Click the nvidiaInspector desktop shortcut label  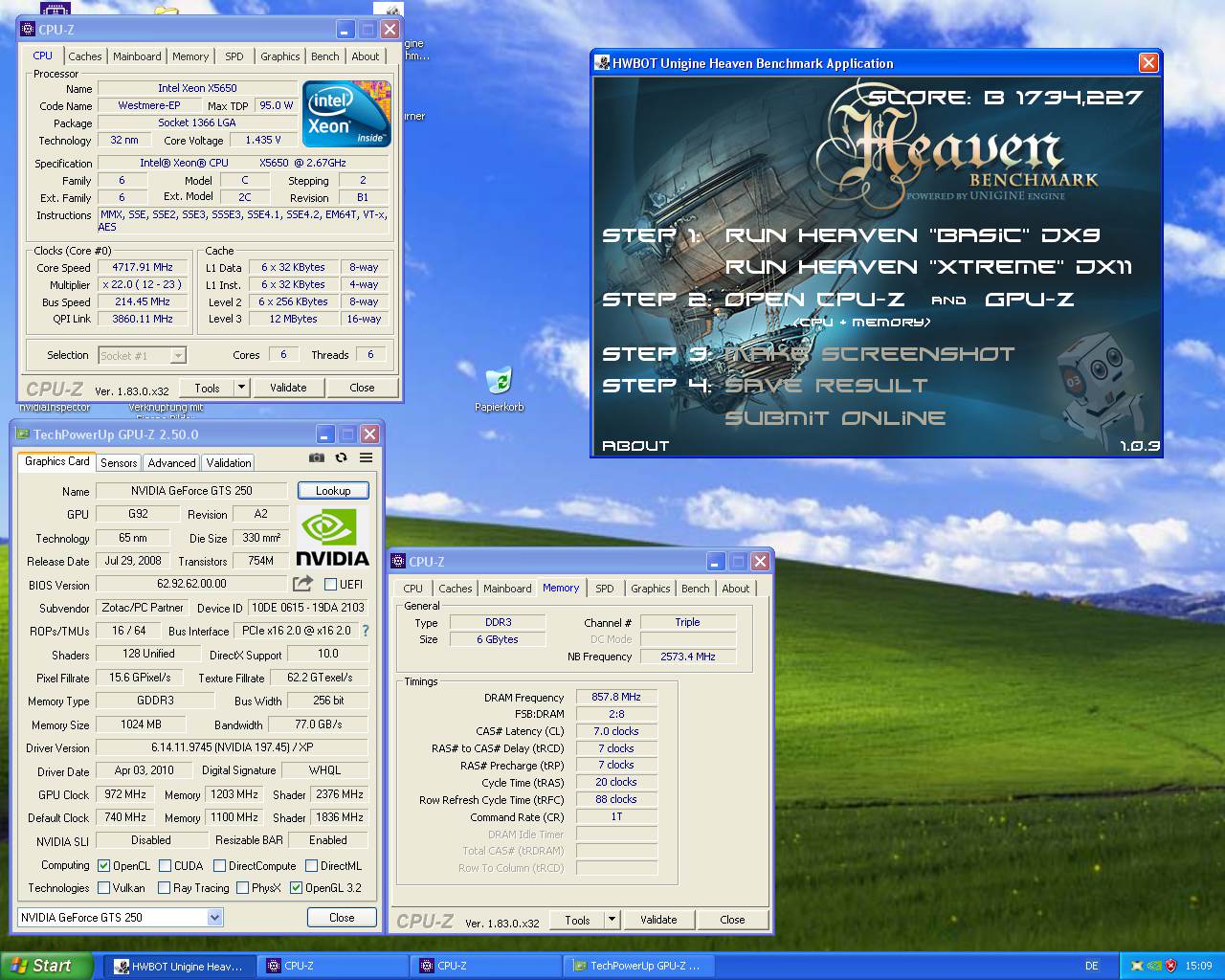56,408
